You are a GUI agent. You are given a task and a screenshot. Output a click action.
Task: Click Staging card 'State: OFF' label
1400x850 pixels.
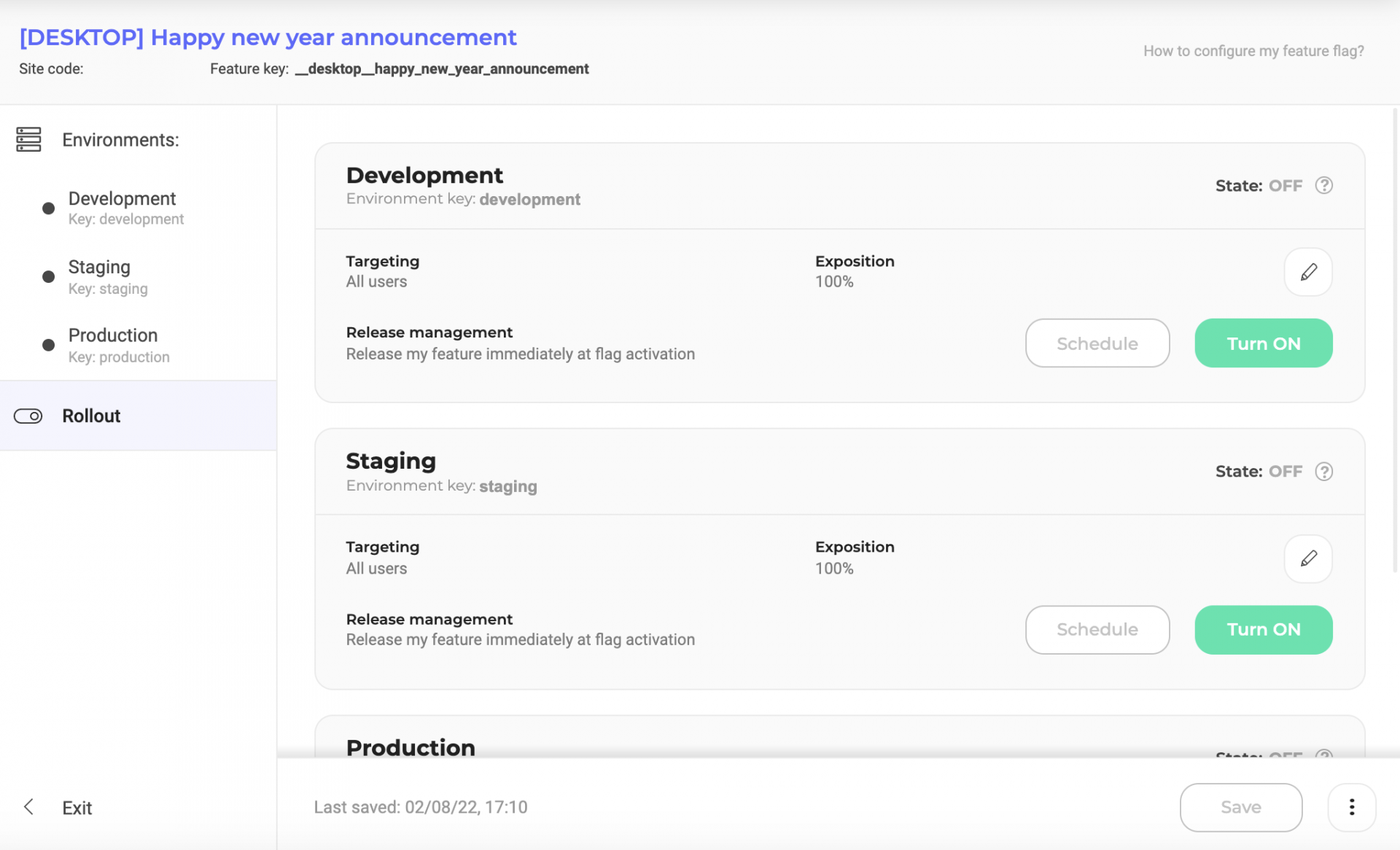coord(1259,472)
